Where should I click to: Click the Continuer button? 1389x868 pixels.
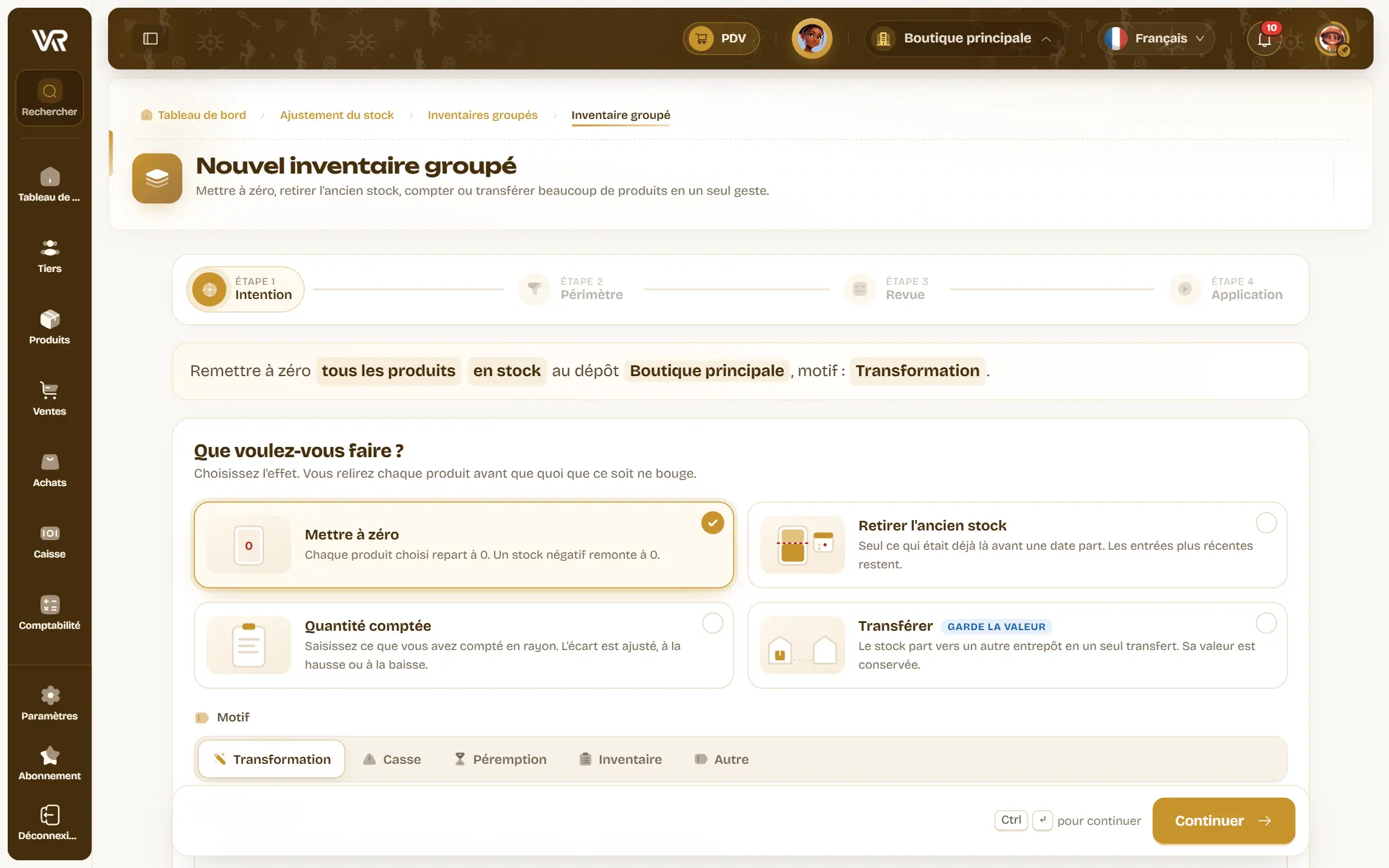[1223, 820]
